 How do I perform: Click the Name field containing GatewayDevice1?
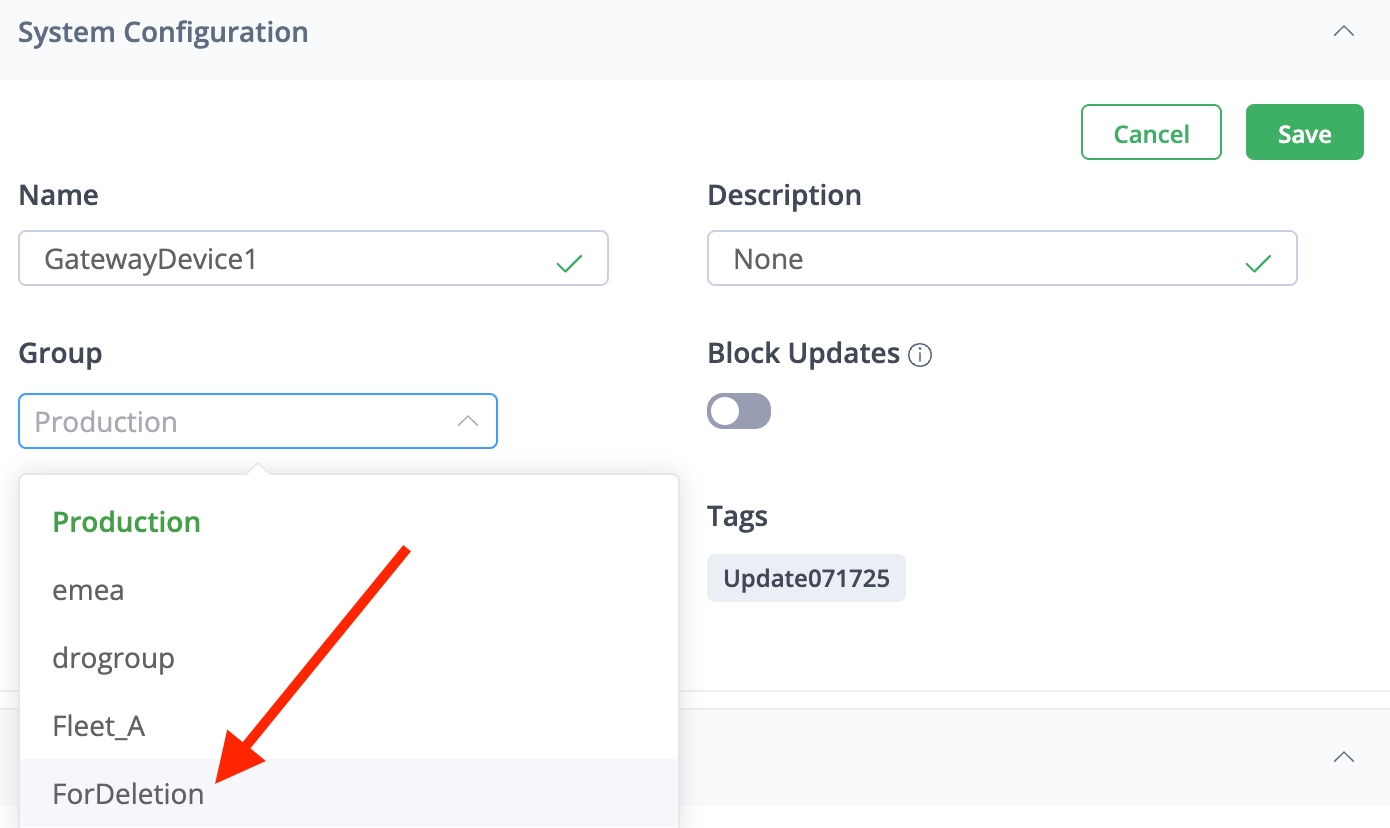click(x=290, y=259)
